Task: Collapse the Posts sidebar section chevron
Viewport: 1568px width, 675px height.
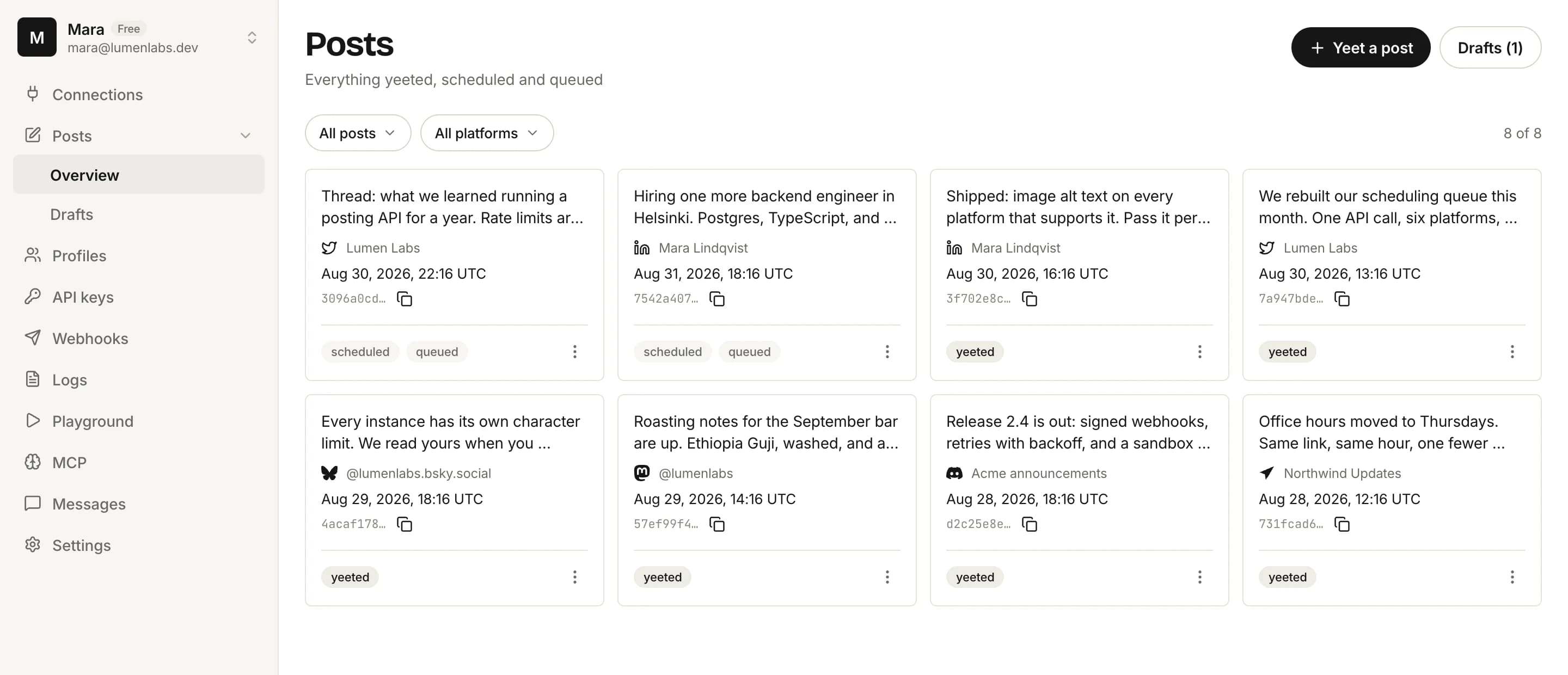Action: 246,136
